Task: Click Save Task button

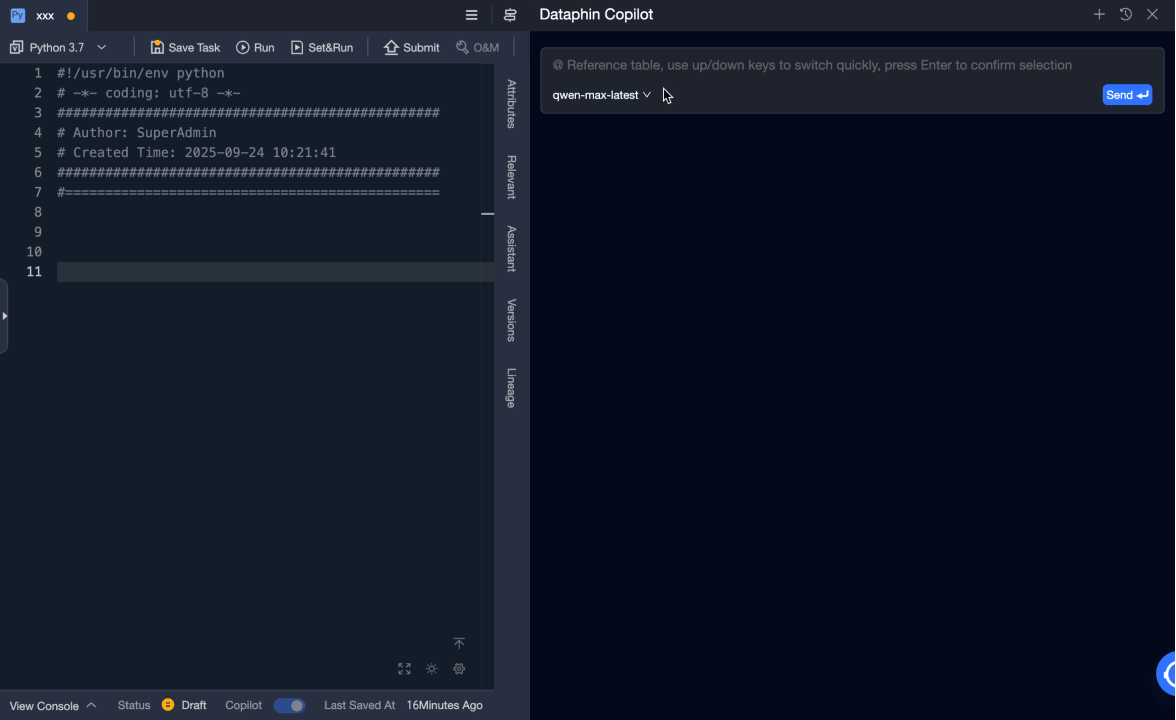Action: point(184,47)
